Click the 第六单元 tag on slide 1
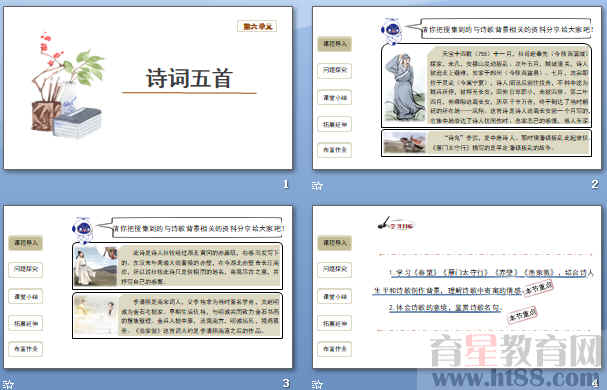The image size is (607, 390). [257, 26]
